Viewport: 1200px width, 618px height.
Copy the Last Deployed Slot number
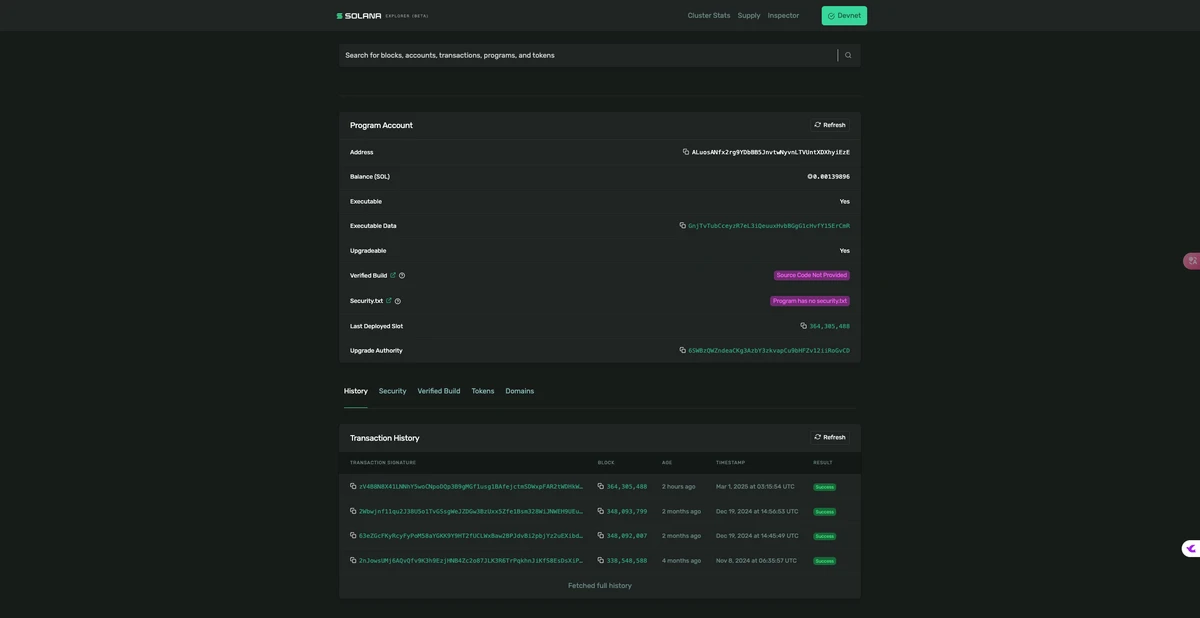[803, 326]
